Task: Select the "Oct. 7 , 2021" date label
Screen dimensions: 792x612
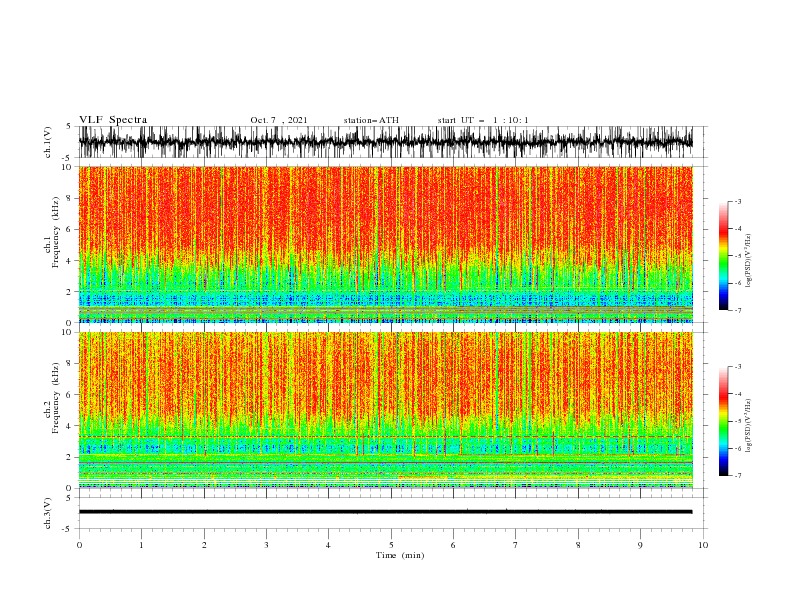Action: click(279, 120)
